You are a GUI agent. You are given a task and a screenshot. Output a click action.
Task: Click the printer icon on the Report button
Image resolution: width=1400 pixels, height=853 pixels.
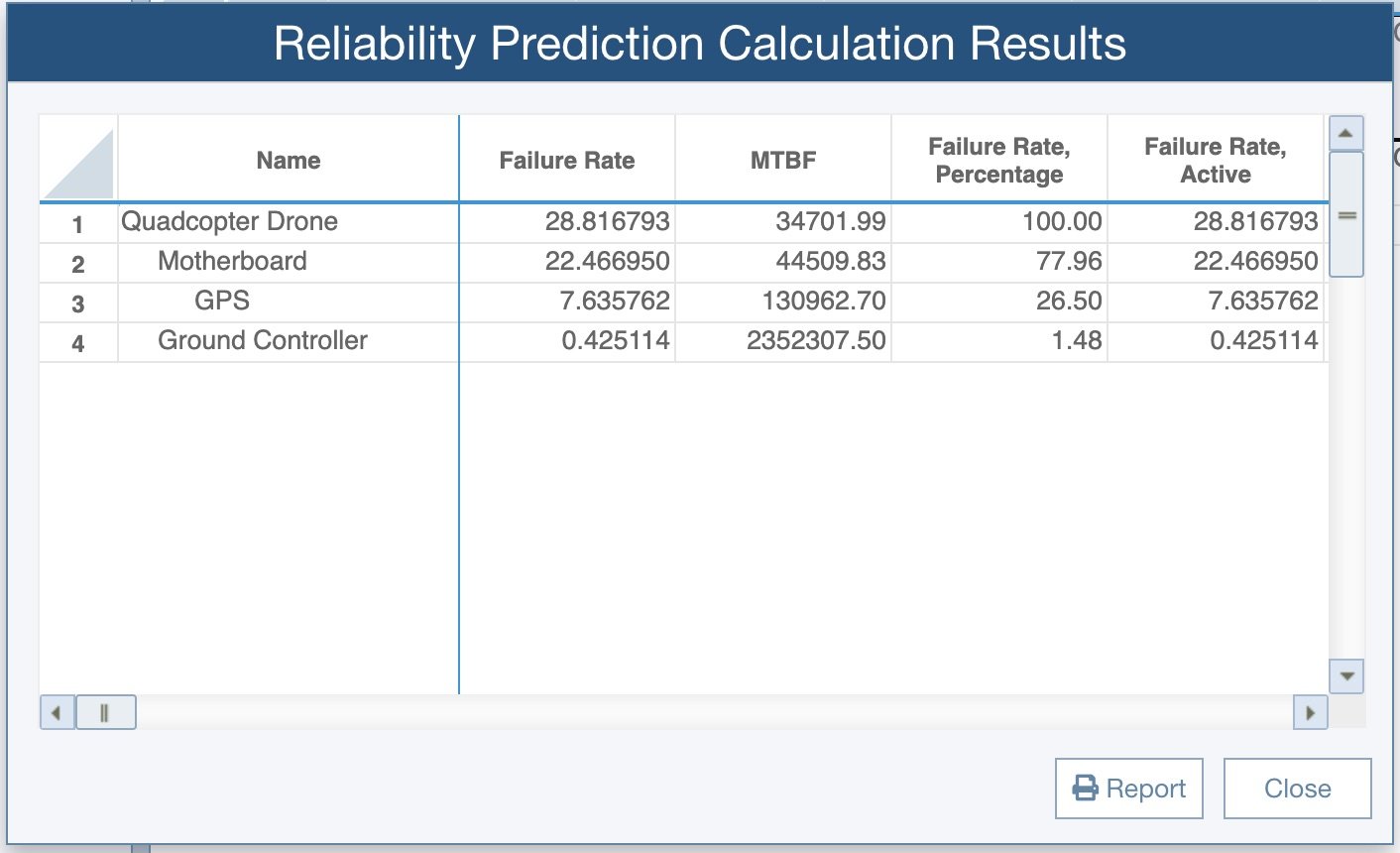(x=1087, y=787)
